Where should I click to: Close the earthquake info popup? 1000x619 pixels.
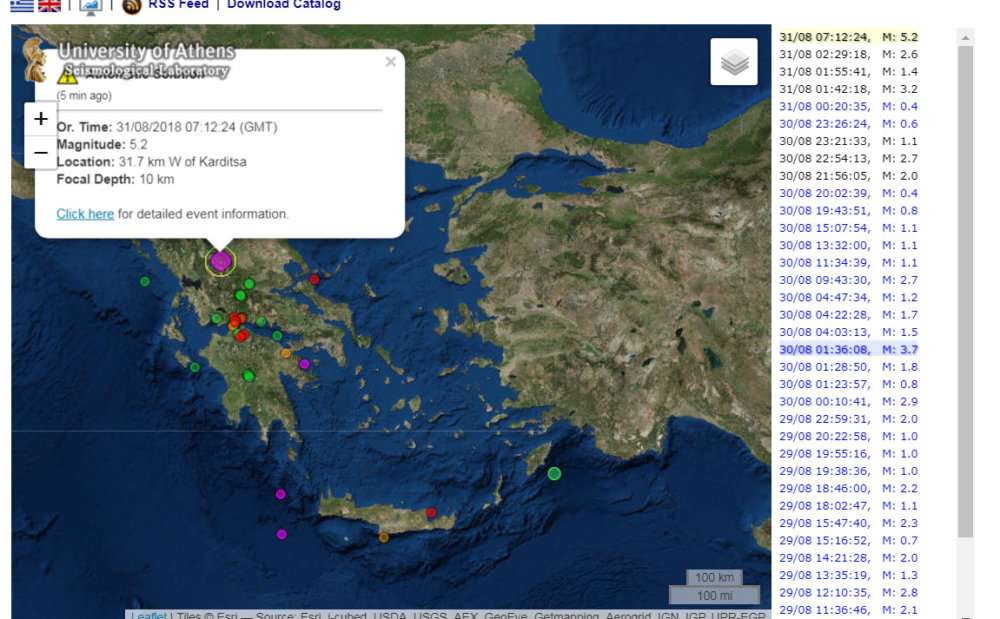390,62
